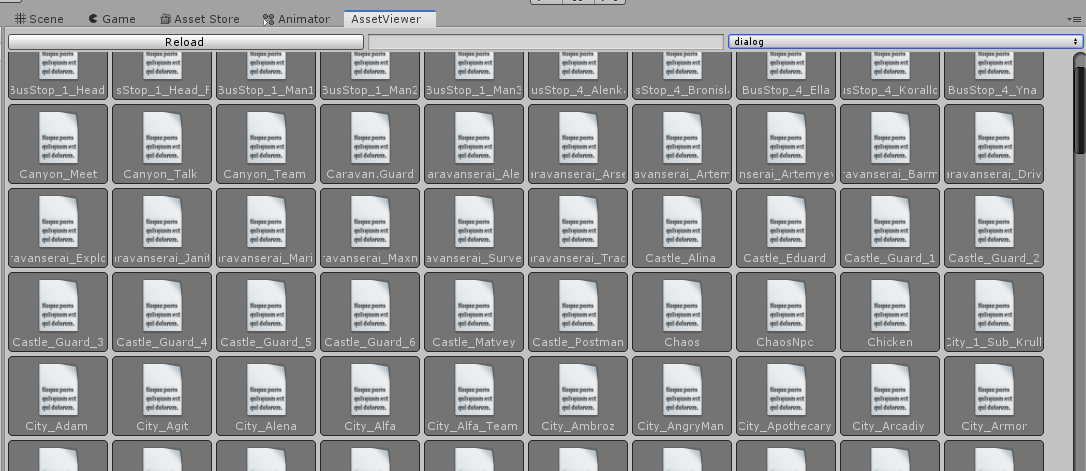Select the City_Ambroz dialog asset
Image resolution: width=1086 pixels, height=471 pixels.
(x=578, y=396)
